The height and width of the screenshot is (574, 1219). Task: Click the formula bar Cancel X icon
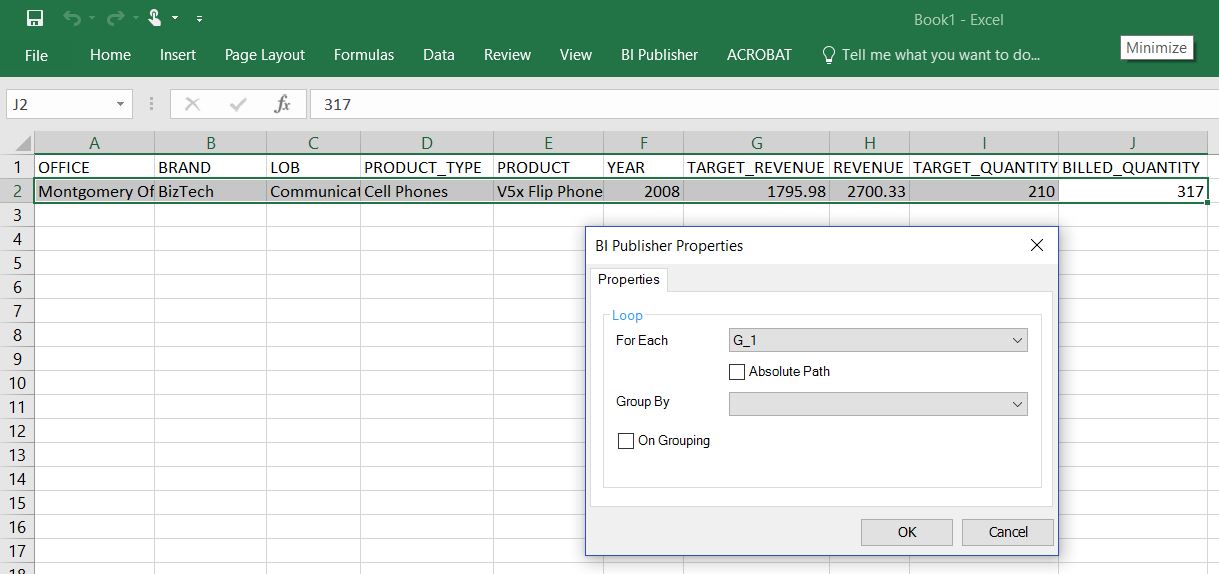pos(193,104)
